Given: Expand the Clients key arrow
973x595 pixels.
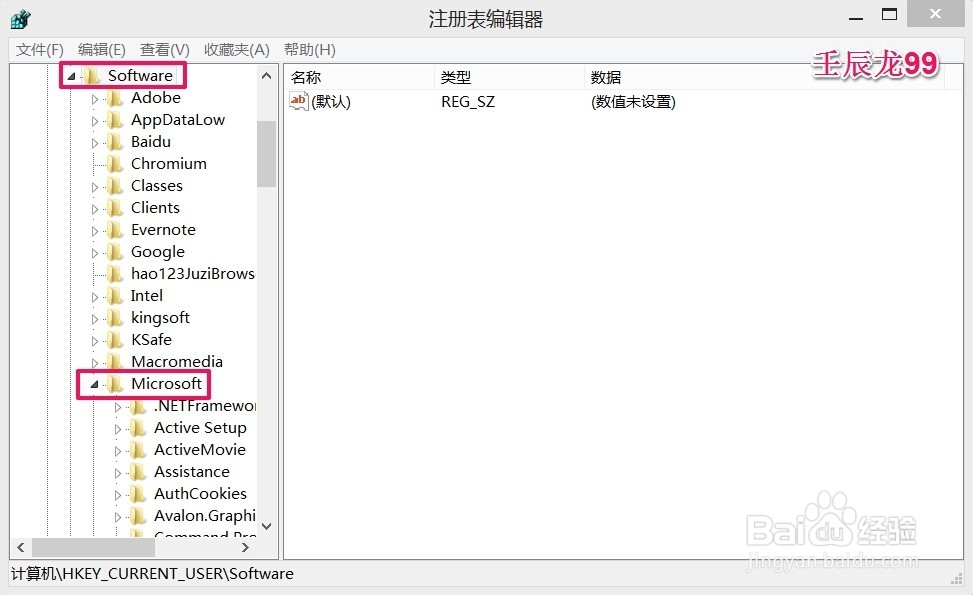Looking at the screenshot, I should (x=94, y=209).
